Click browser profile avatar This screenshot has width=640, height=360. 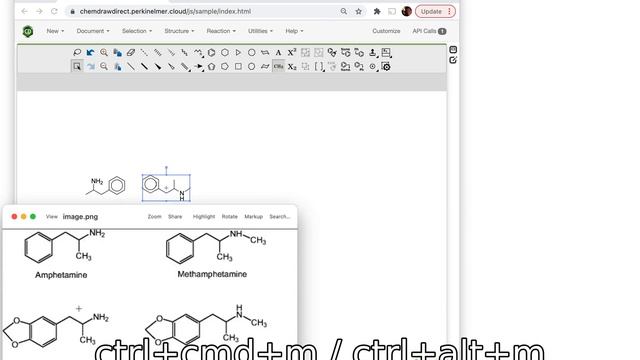pos(407,11)
